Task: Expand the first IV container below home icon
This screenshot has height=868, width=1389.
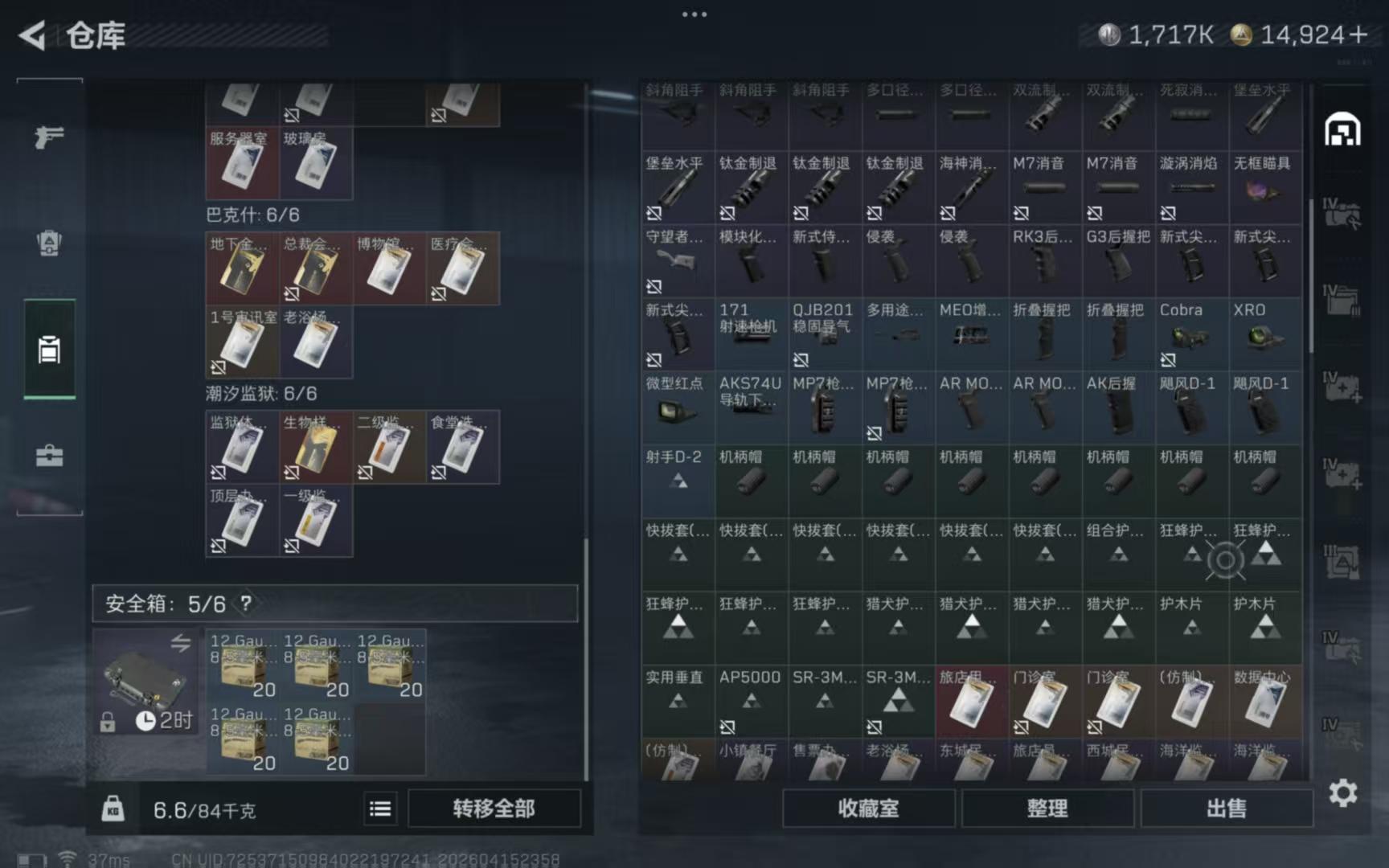Action: pos(1342,214)
